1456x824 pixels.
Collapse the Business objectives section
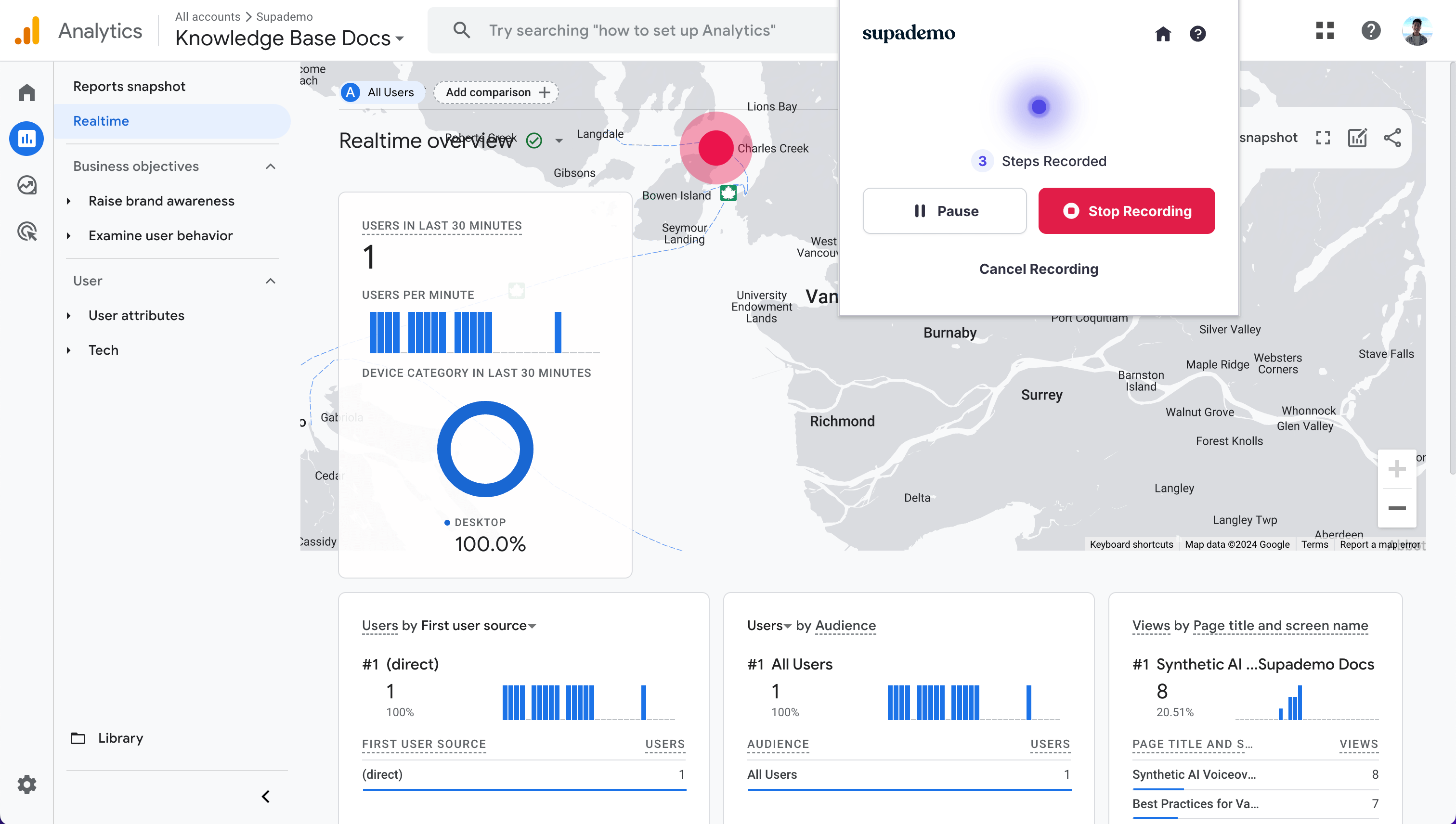click(271, 167)
